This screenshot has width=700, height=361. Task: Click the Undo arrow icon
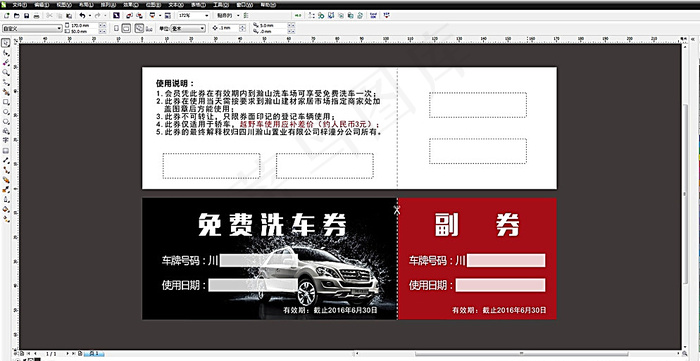click(x=82, y=16)
